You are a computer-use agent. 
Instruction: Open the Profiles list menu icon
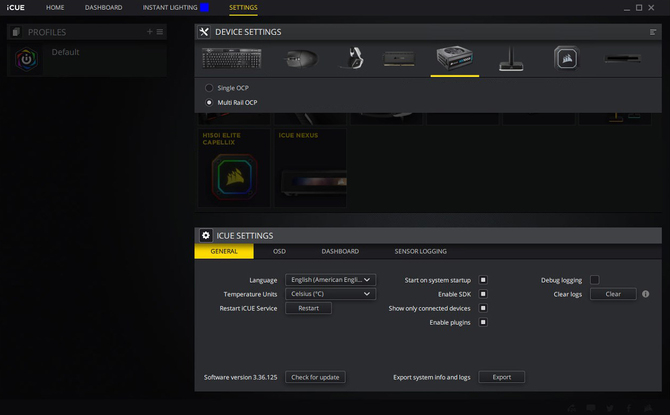click(160, 32)
